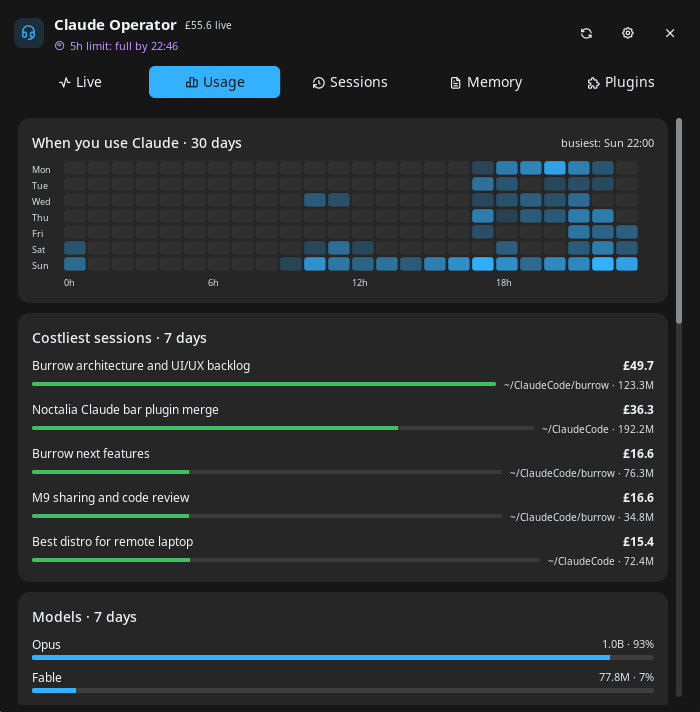Viewport: 700px width, 712px height.
Task: Click the £49.7 session cost value
Action: point(638,366)
